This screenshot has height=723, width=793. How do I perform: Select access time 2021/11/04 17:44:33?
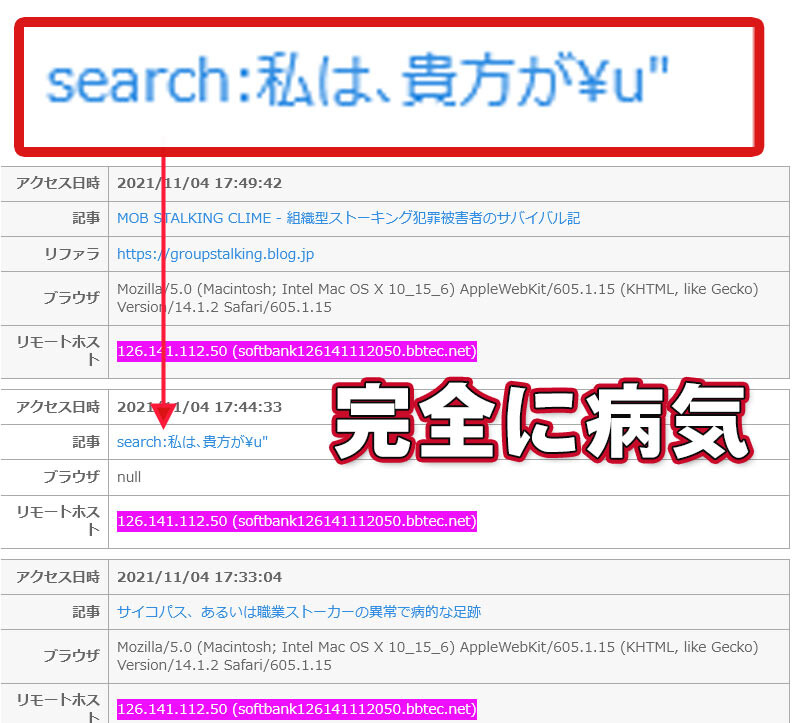tap(199, 407)
